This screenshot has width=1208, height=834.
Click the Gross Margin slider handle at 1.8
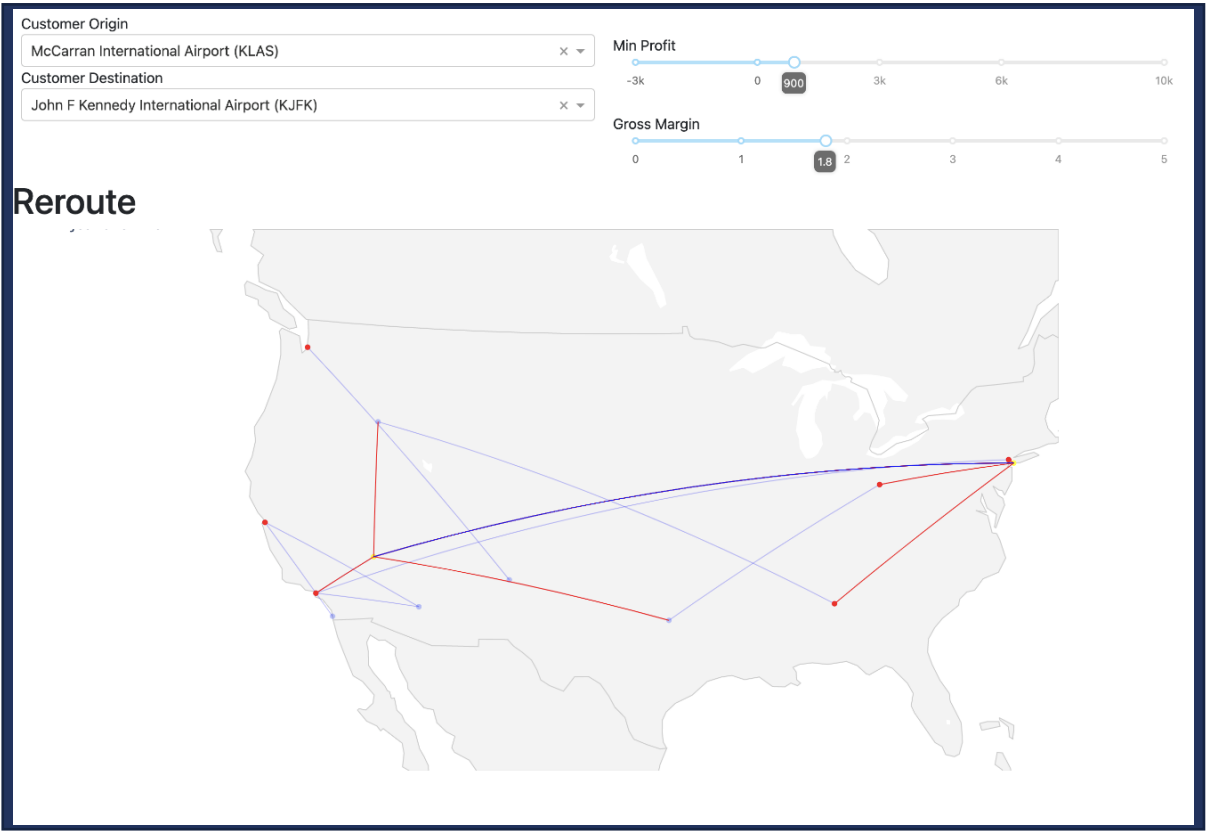pos(825,141)
